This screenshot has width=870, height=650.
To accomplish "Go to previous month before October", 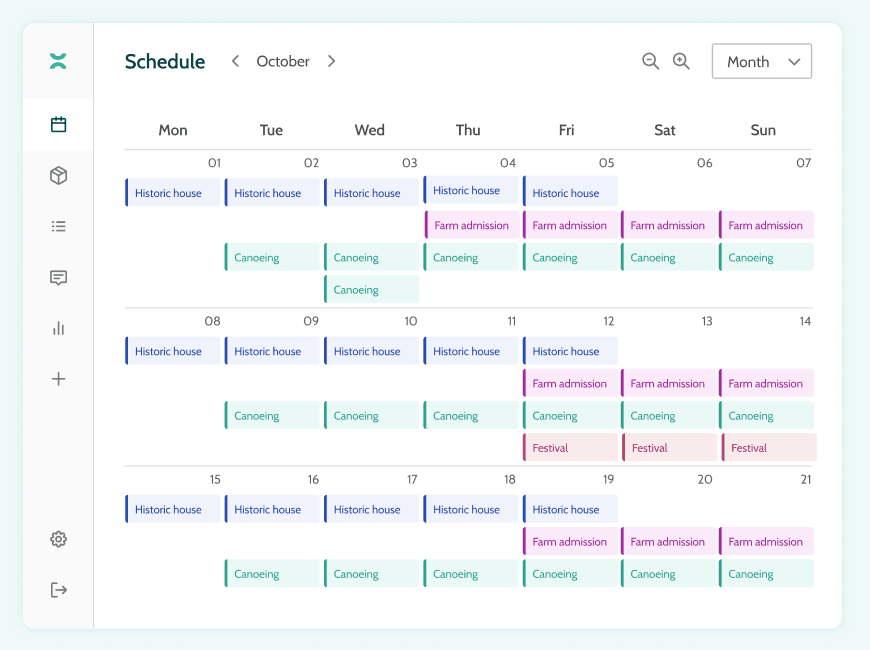I will tap(236, 61).
